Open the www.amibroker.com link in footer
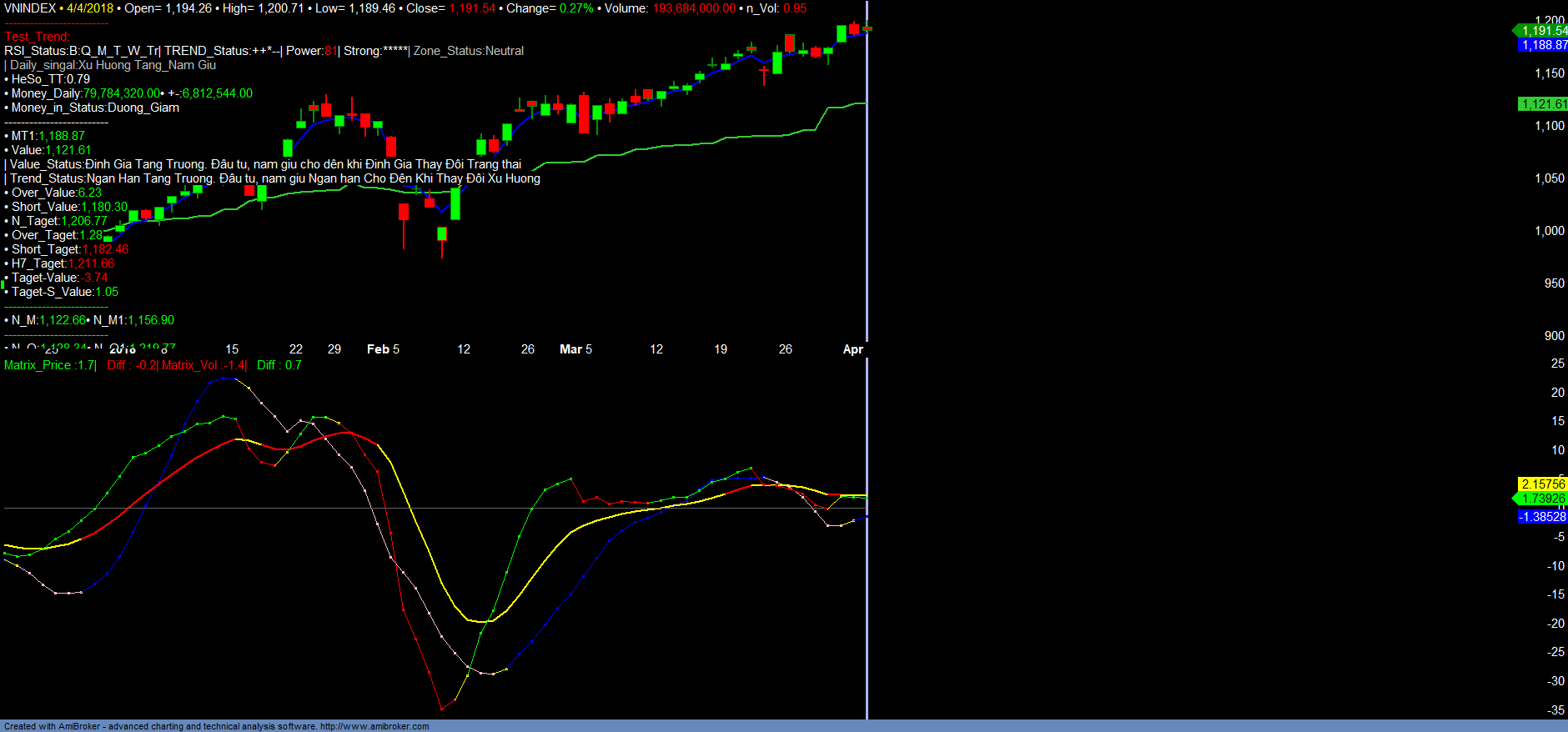 [x=374, y=726]
